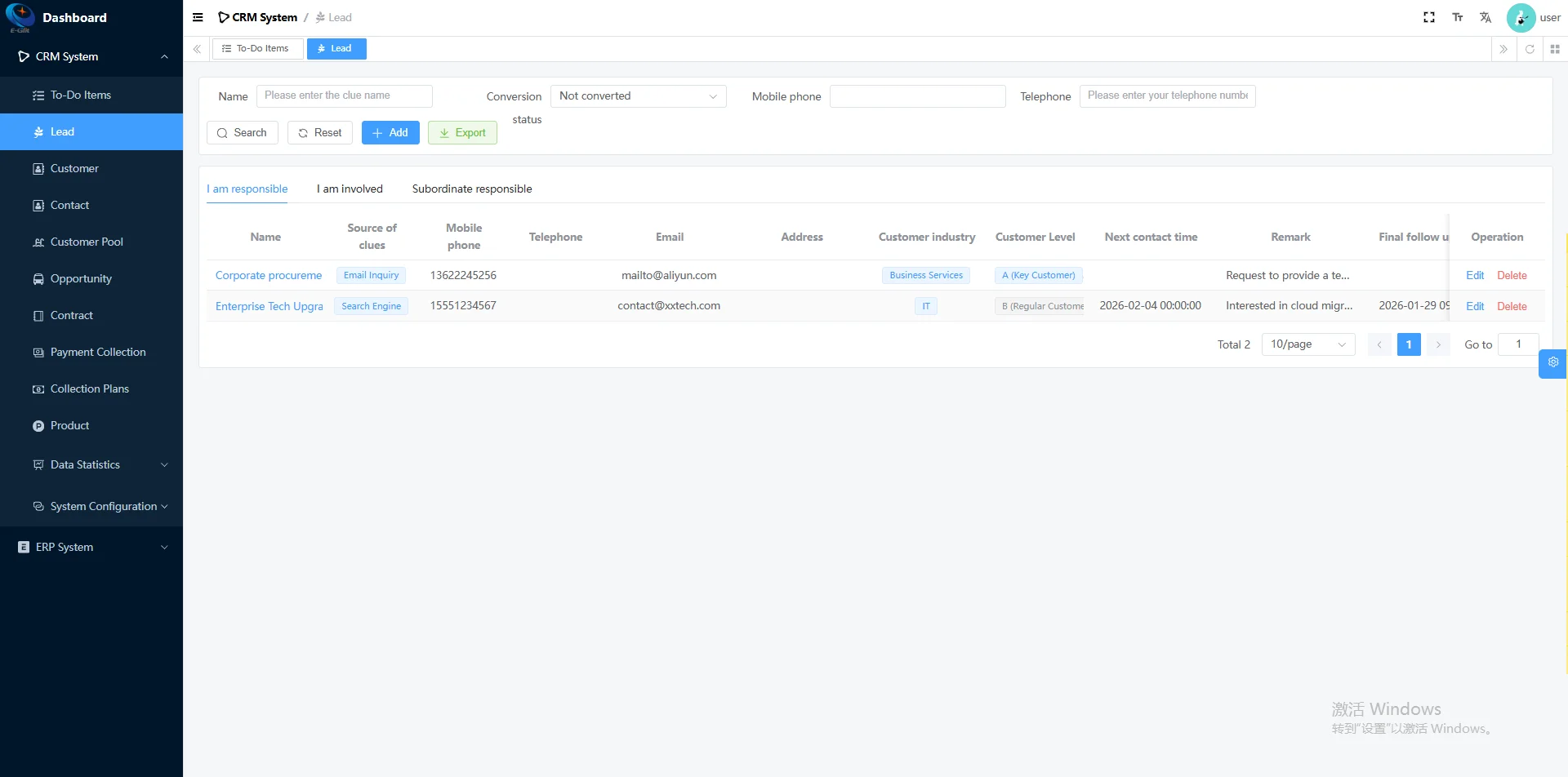Switch to Subordinate responsible tab
The width and height of the screenshot is (1568, 777).
(x=472, y=189)
